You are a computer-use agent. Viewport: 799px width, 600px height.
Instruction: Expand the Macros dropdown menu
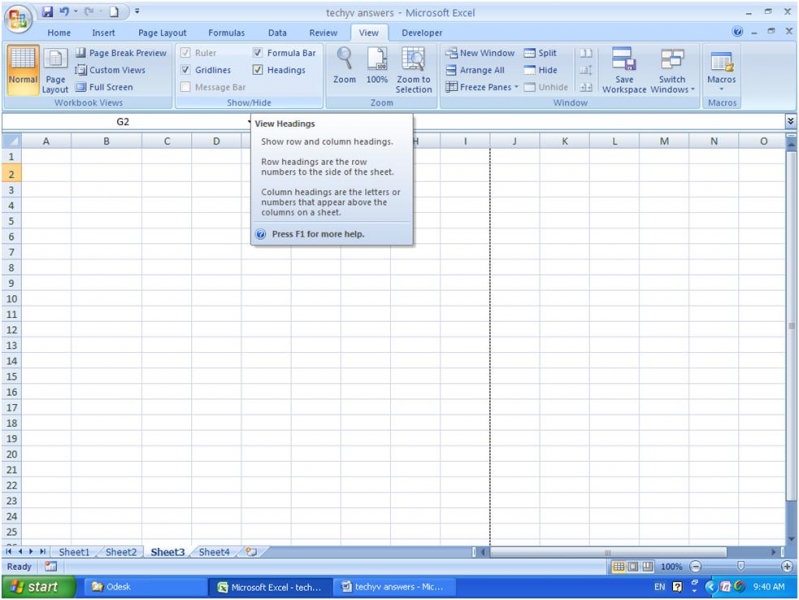pos(721,70)
